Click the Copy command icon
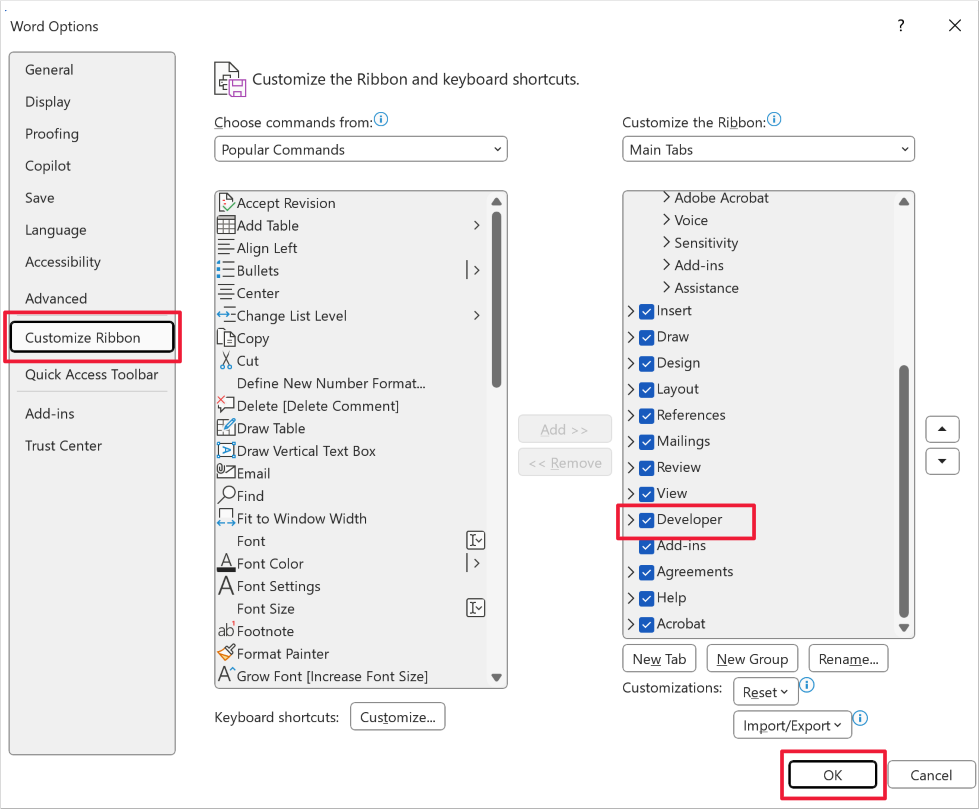Viewport: 979px width, 809px height. pos(225,338)
